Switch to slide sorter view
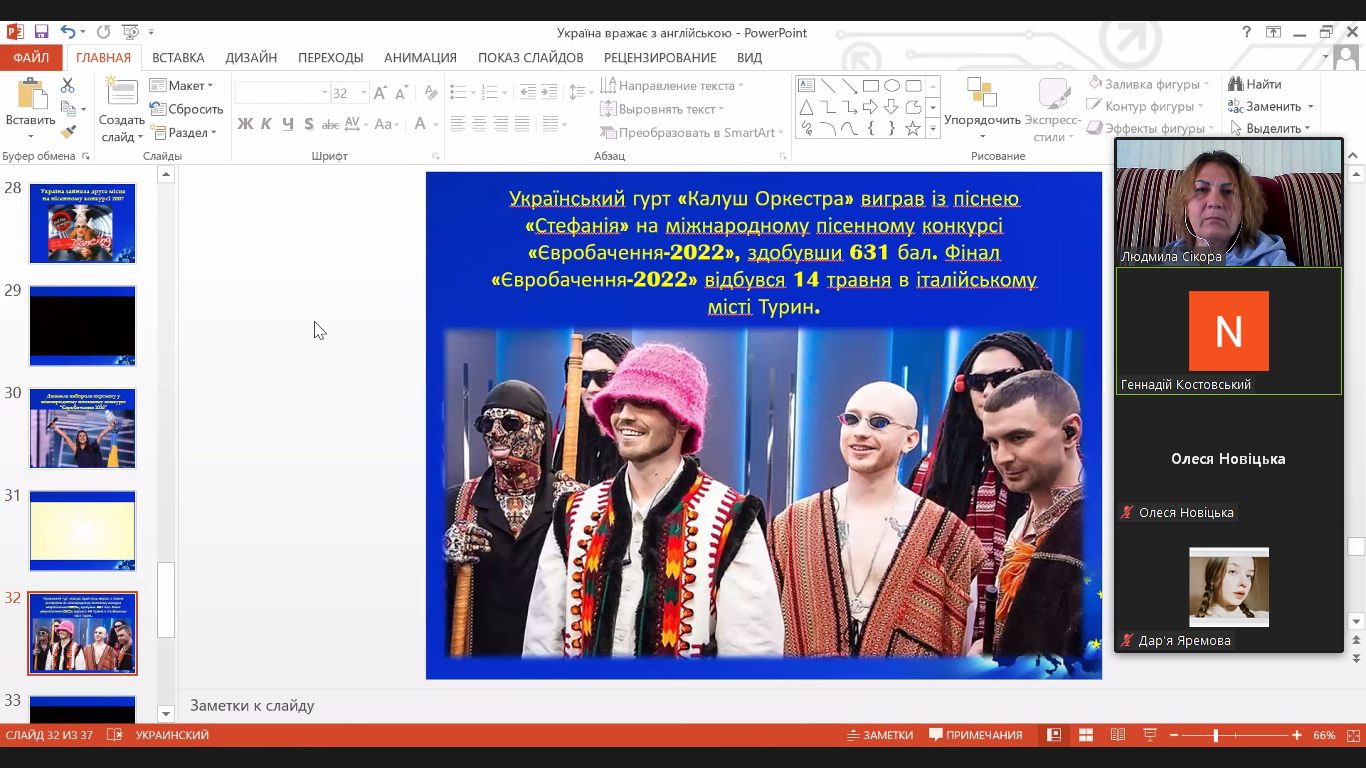The image size is (1366, 768). tap(1086, 735)
